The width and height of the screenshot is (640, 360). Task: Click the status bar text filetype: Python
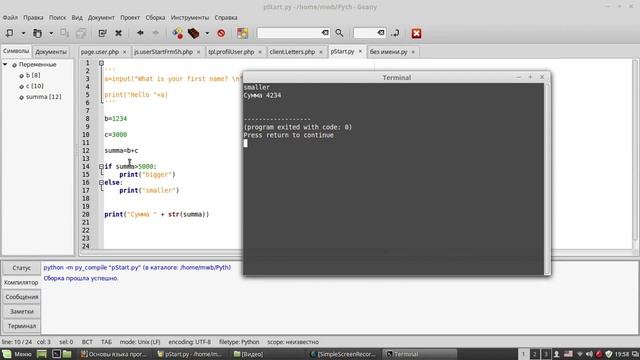coord(239,342)
